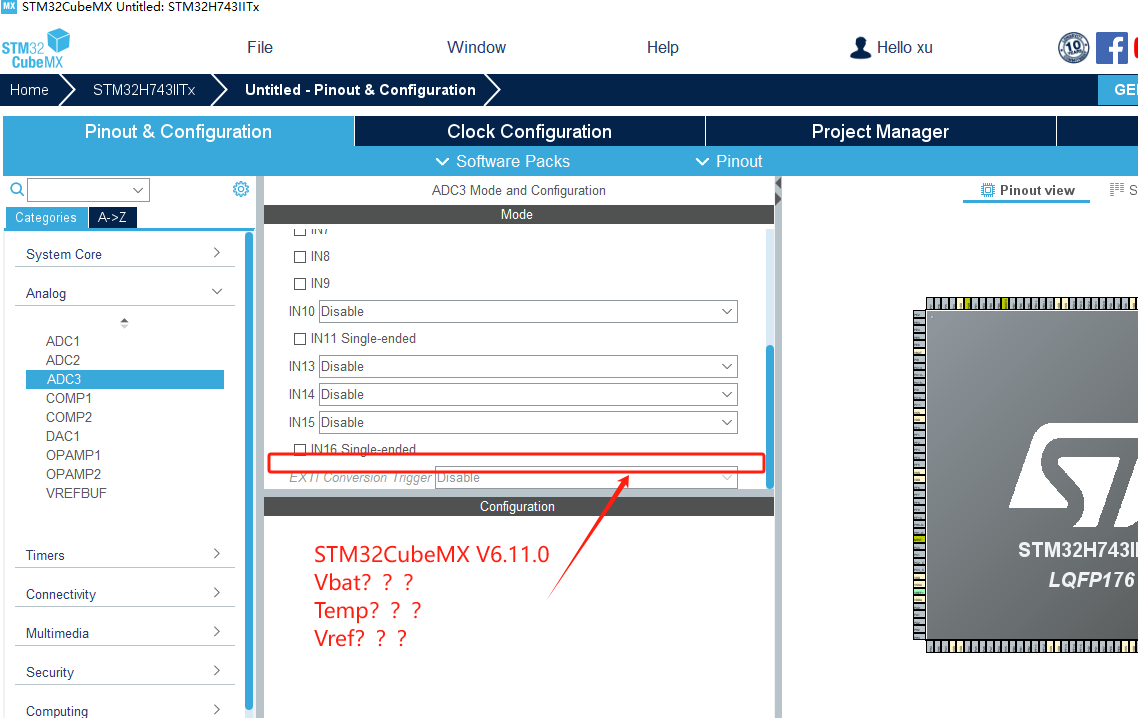This screenshot has height=718, width=1138.
Task: Click the MX icon in the title bar
Action: (9, 6)
